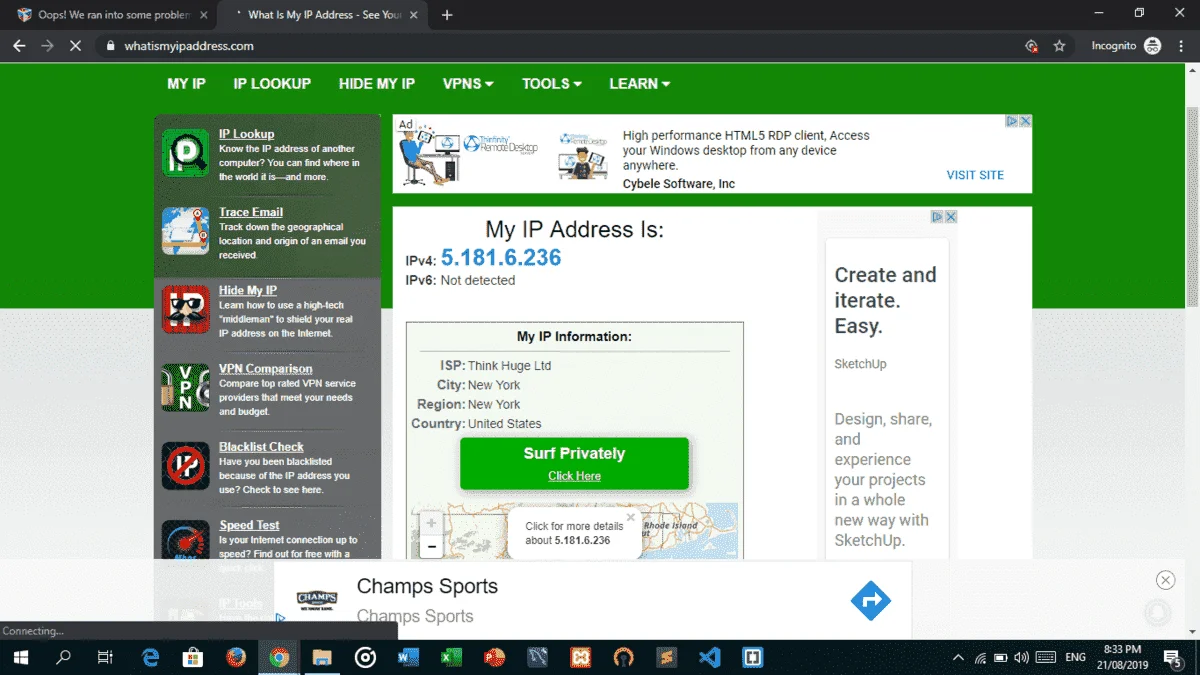This screenshot has height=675, width=1200.
Task: Open the VPN Comparison sidebar link
Action: 266,369
